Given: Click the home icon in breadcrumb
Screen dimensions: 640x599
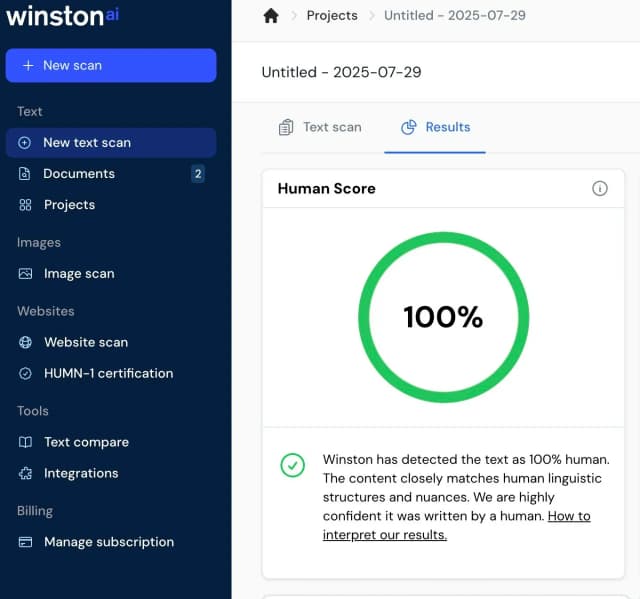Looking at the screenshot, I should pos(270,15).
